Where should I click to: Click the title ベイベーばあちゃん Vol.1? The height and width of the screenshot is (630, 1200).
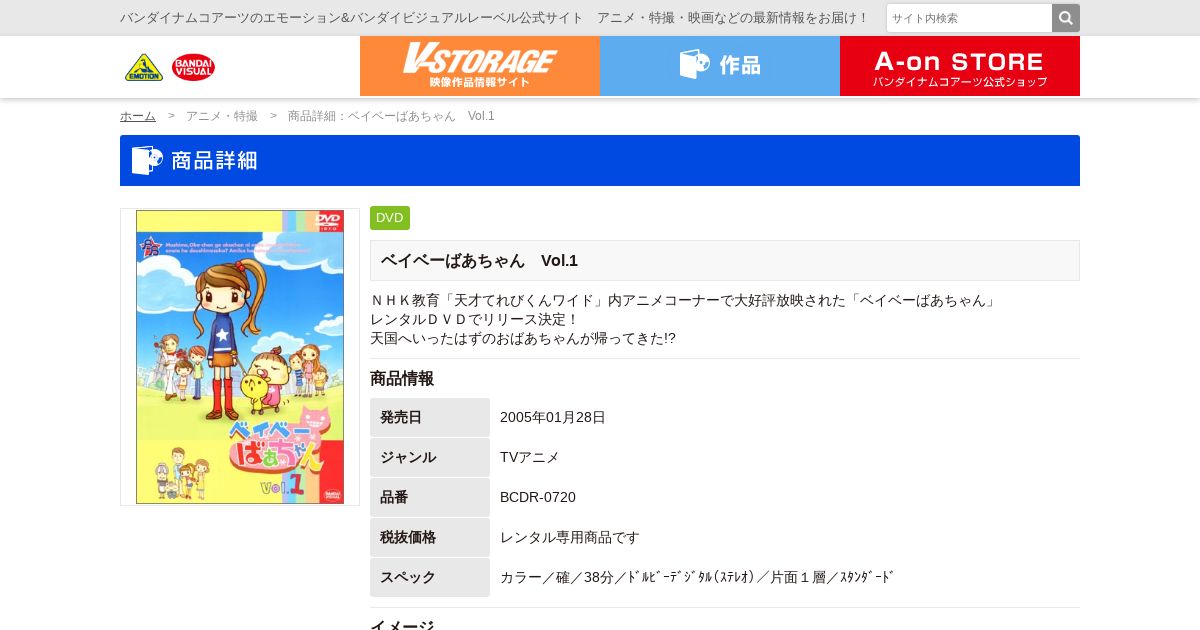click(x=479, y=260)
